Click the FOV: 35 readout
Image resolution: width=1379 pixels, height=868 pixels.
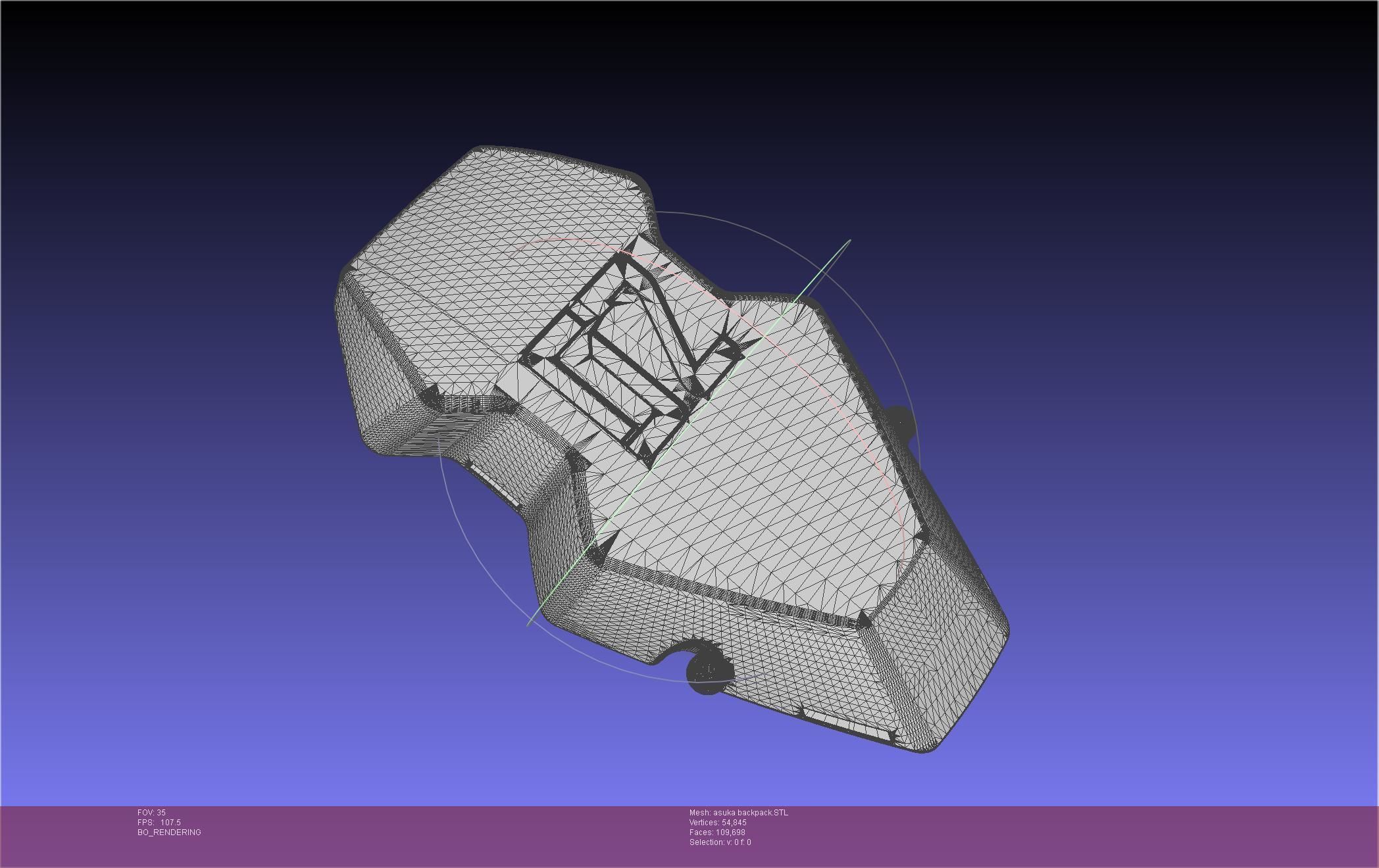[x=151, y=813]
